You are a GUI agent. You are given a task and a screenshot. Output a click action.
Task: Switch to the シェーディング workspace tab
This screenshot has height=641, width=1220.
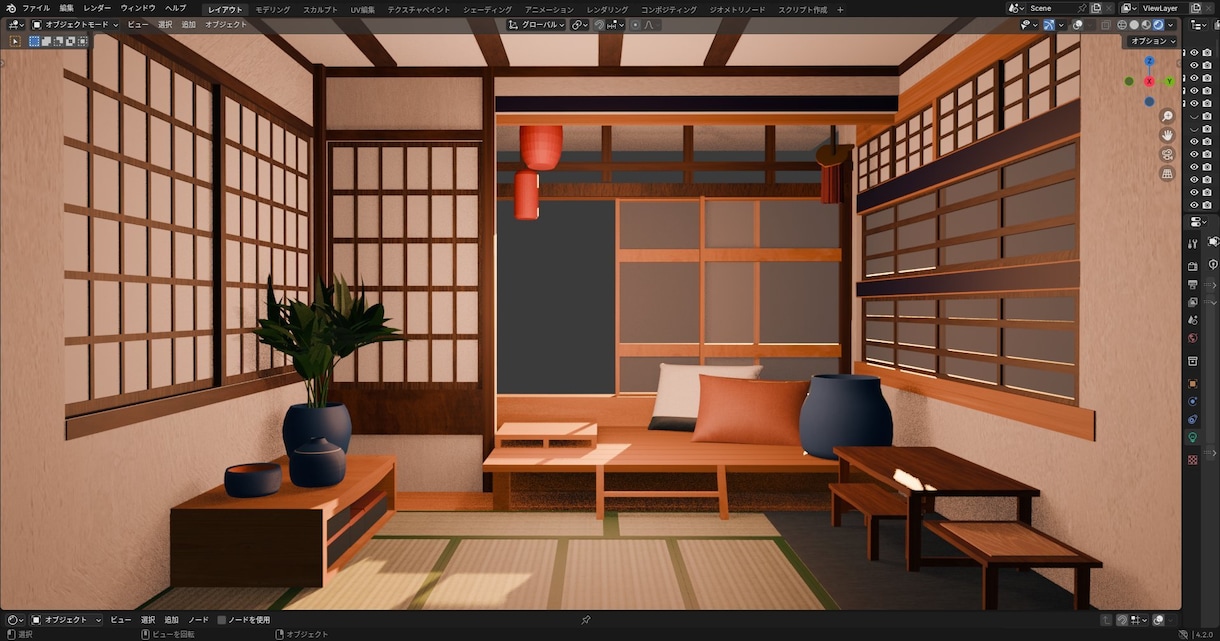point(487,9)
